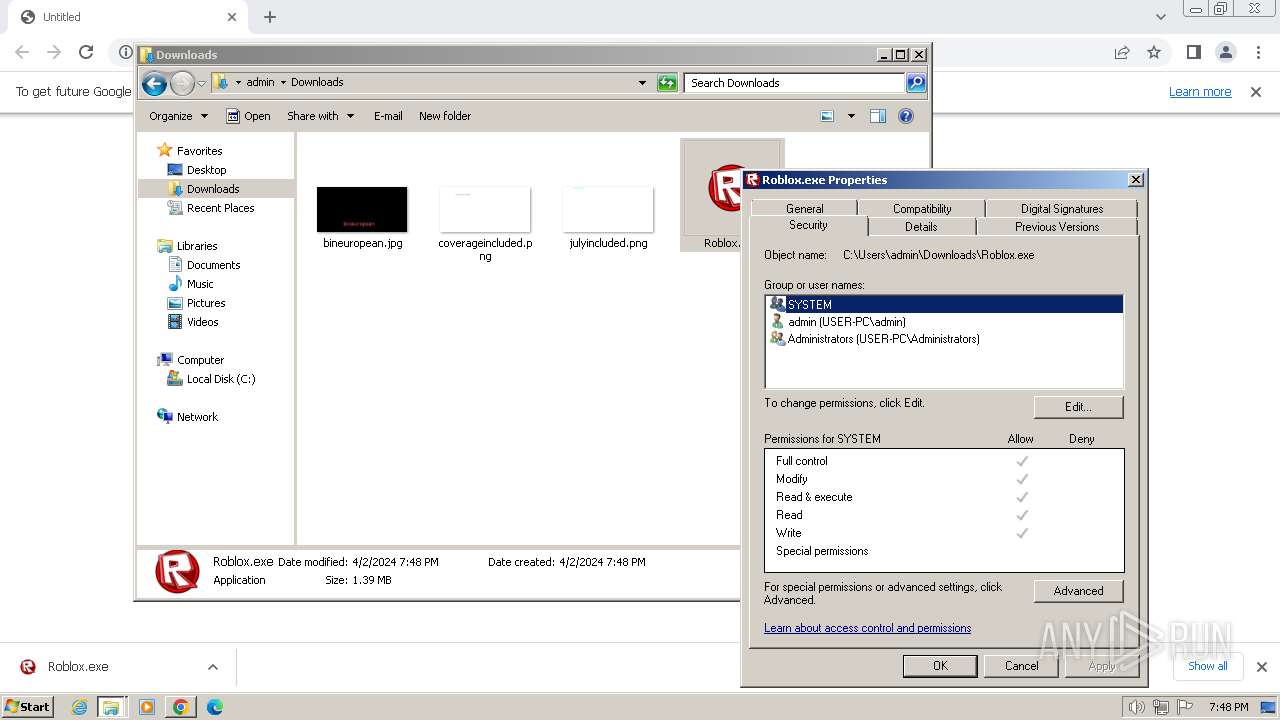Select Libraries in navigation pane
The height and width of the screenshot is (720, 1280).
(197, 246)
